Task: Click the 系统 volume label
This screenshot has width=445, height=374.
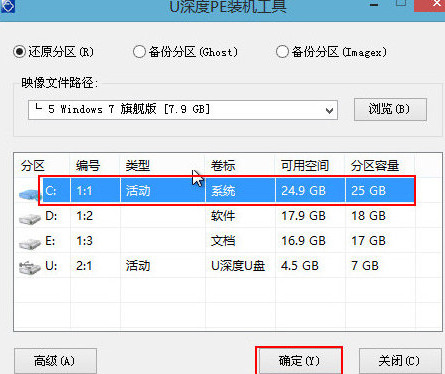Action: [223, 191]
